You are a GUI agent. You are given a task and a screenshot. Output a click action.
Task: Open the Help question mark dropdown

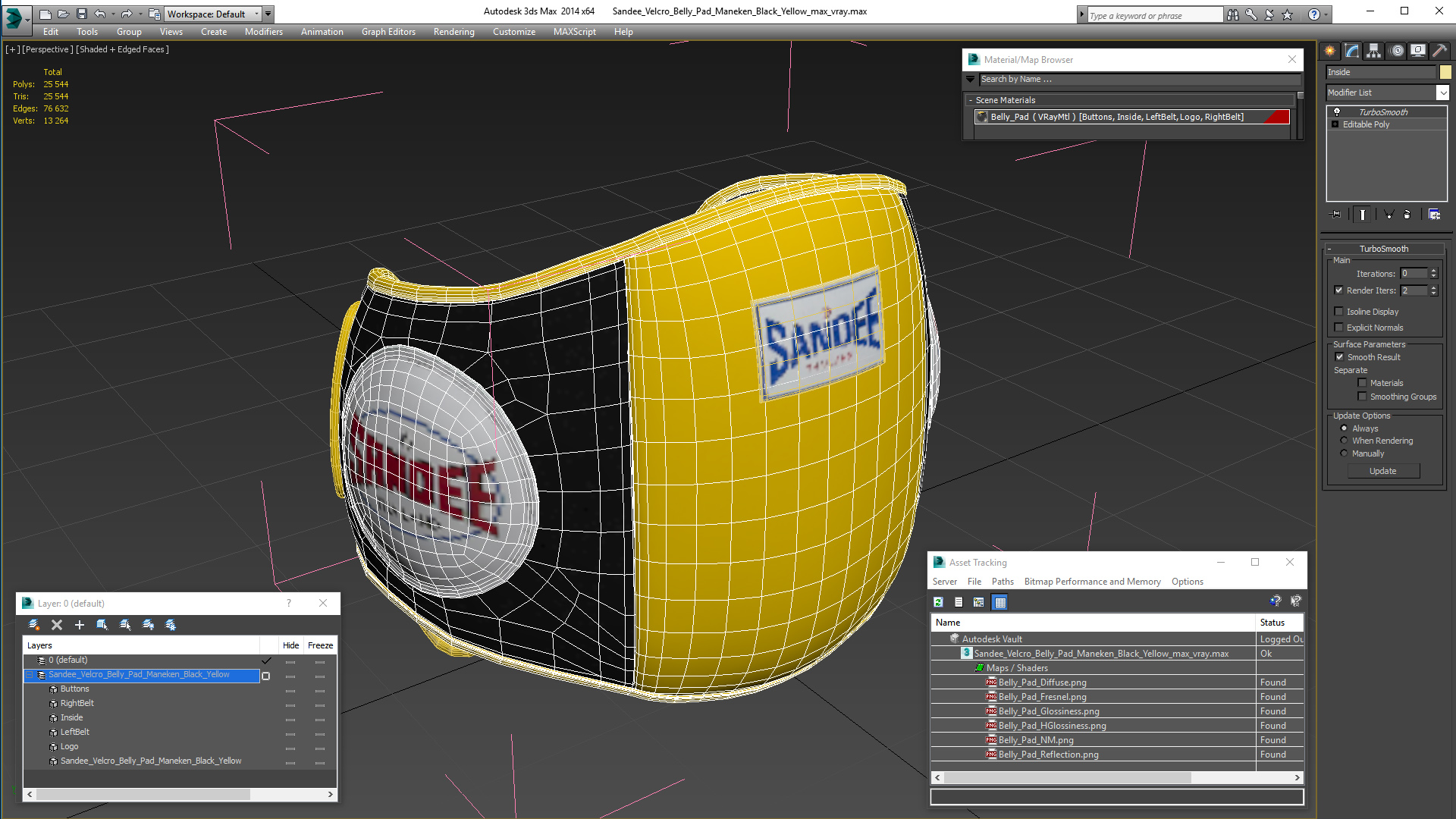(x=1325, y=14)
